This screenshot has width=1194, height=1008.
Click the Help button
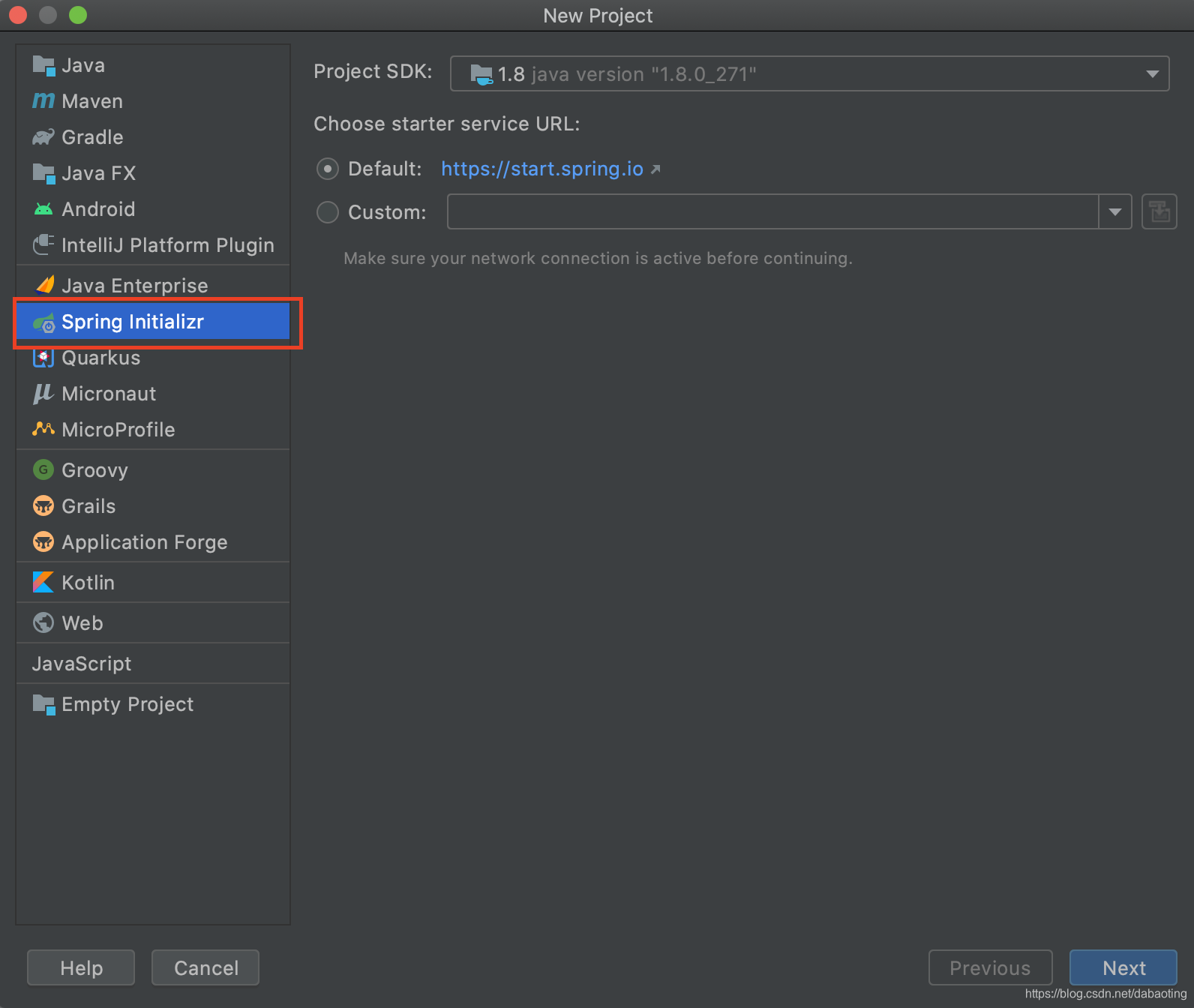81,967
